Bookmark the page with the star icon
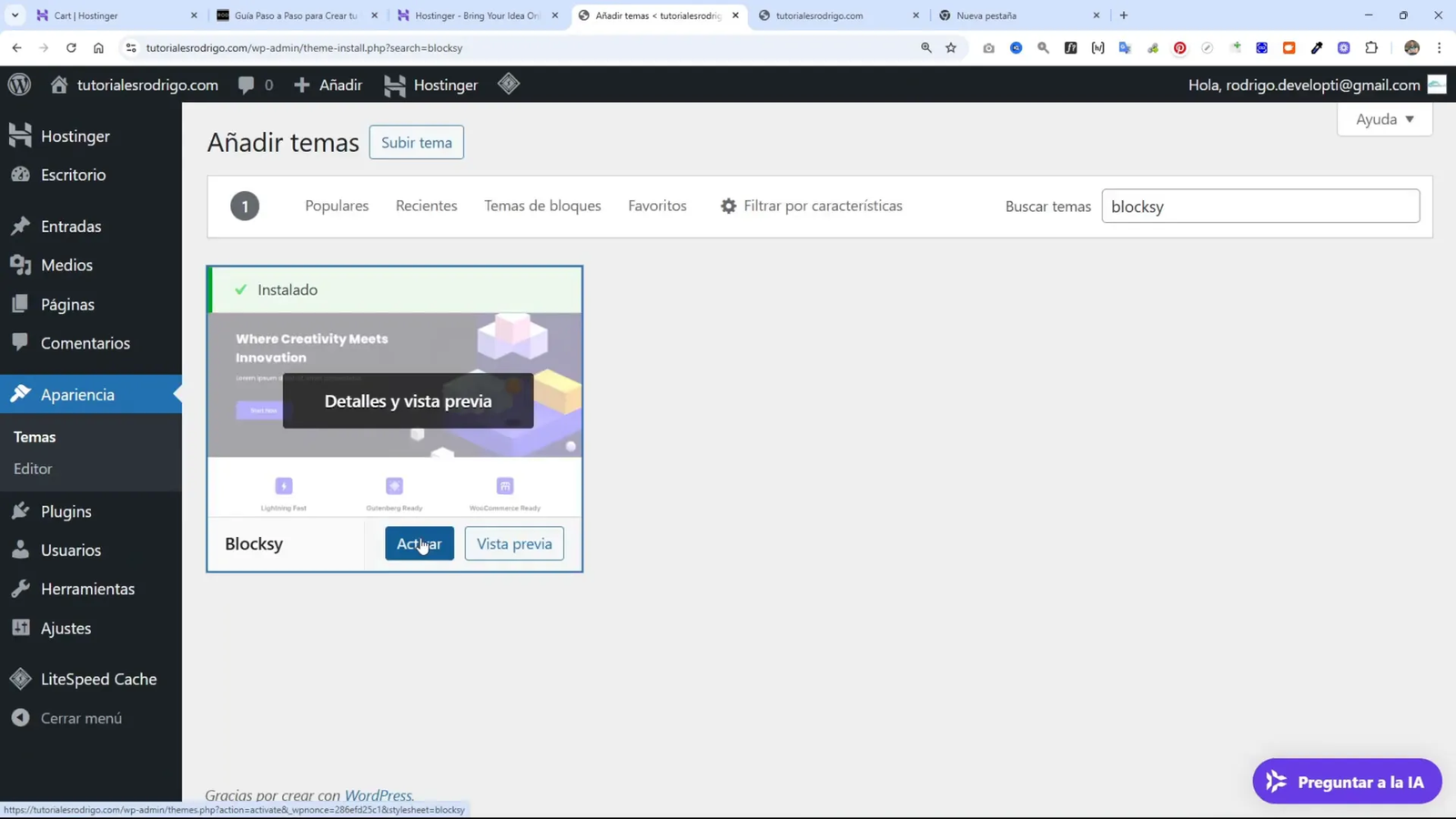Image resolution: width=1456 pixels, height=819 pixels. [x=951, y=47]
